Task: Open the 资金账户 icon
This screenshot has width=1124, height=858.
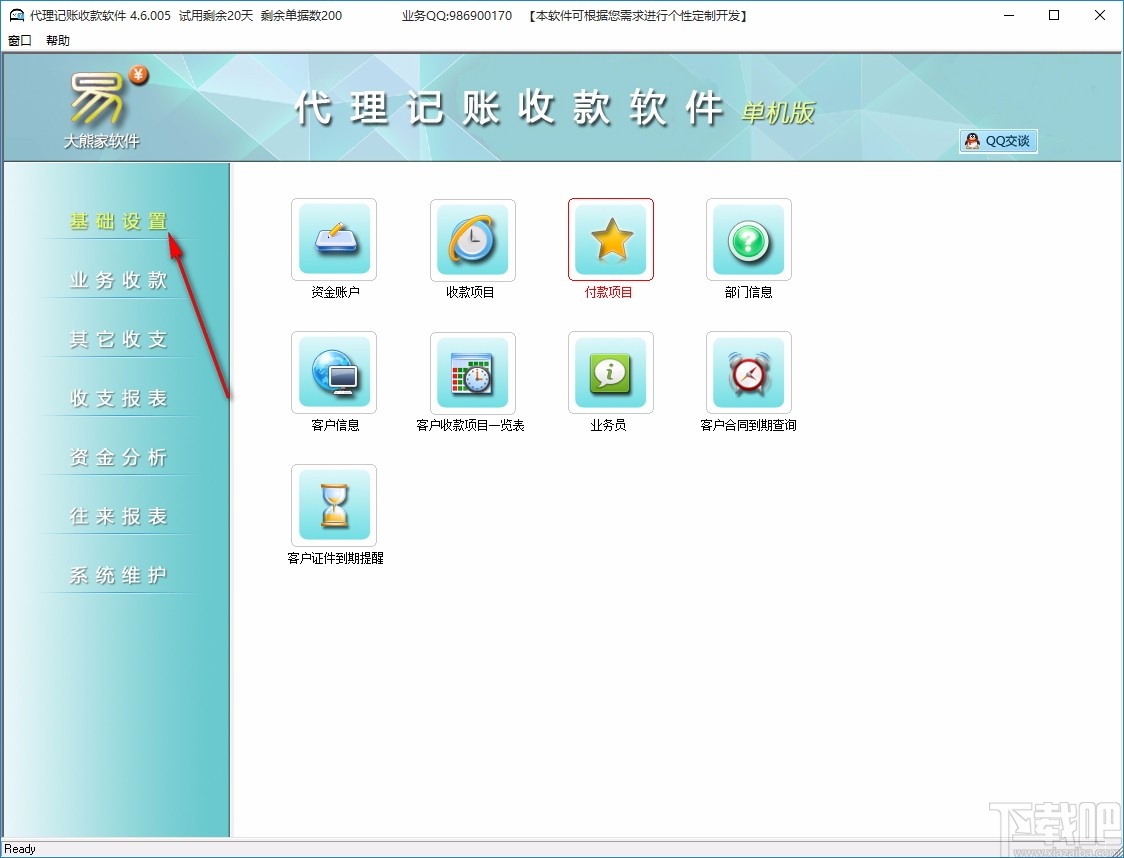Action: tap(334, 239)
